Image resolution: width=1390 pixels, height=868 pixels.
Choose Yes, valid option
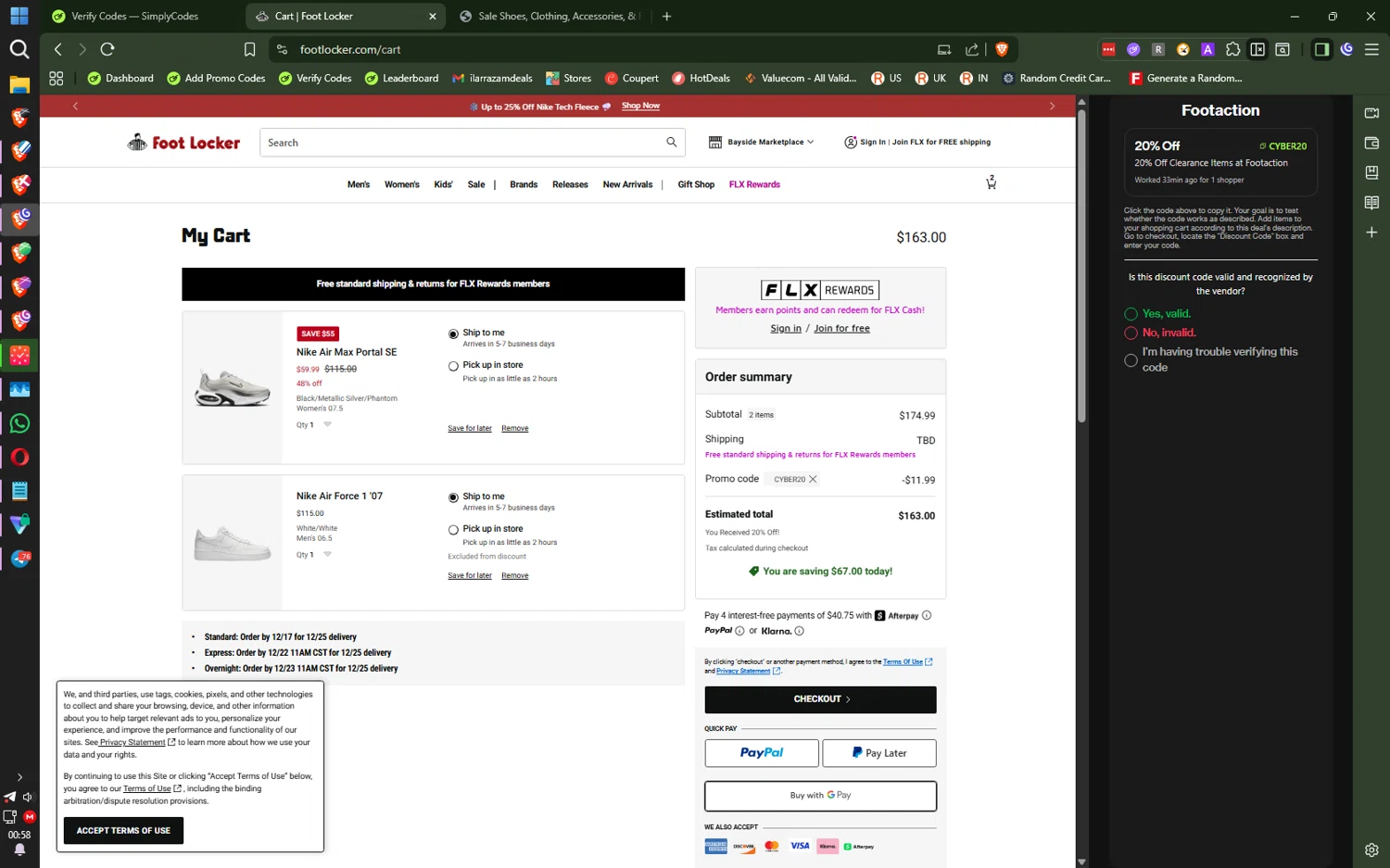tap(1131, 314)
